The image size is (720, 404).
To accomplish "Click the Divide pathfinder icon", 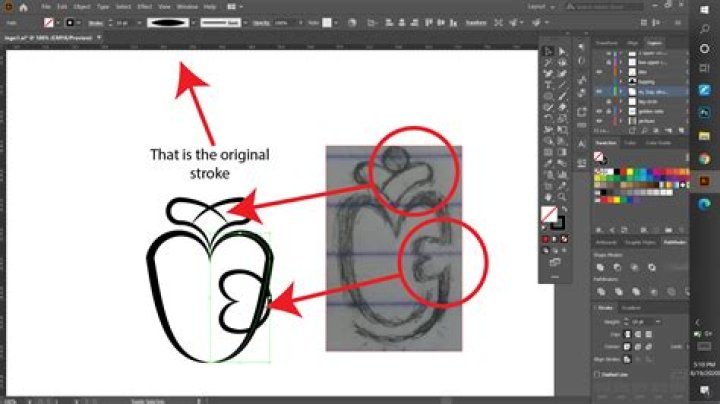I will 601,291.
